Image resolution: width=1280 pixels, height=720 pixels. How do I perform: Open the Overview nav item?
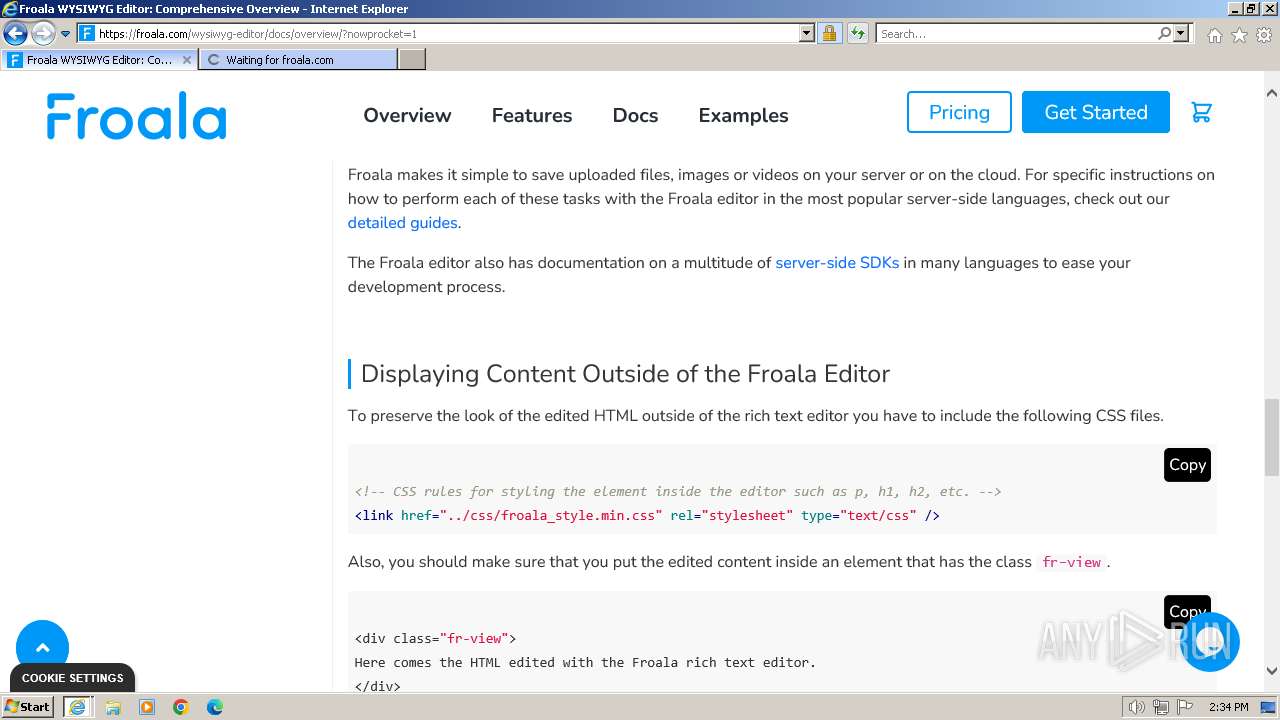(x=407, y=115)
